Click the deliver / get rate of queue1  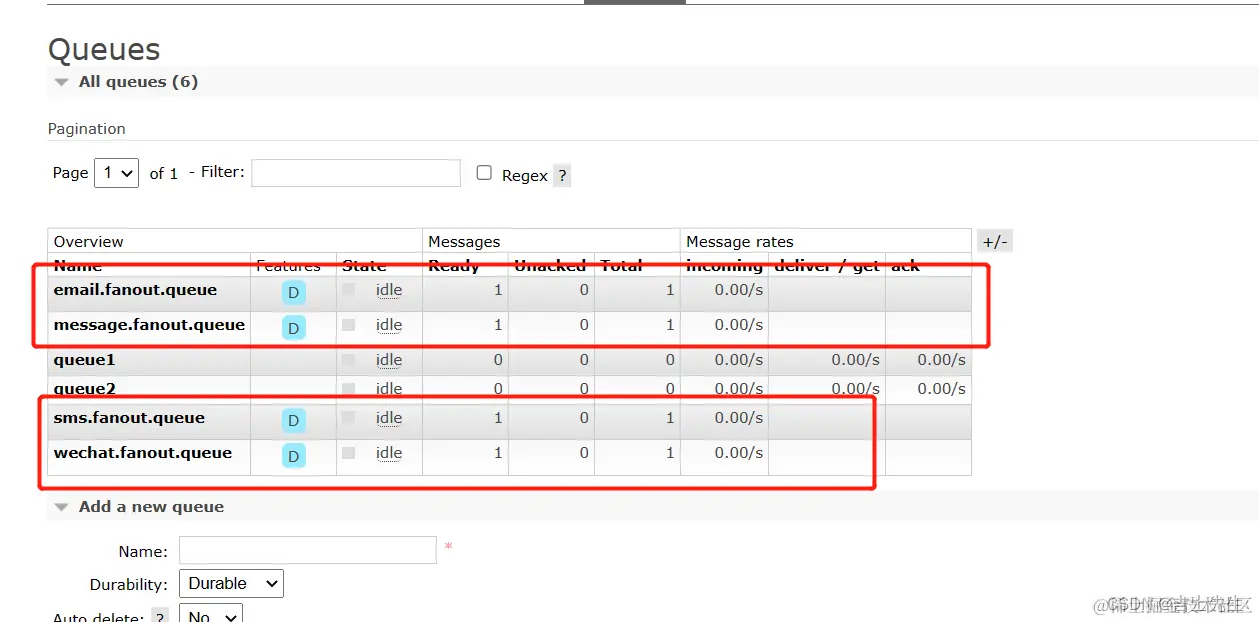[x=855, y=360]
